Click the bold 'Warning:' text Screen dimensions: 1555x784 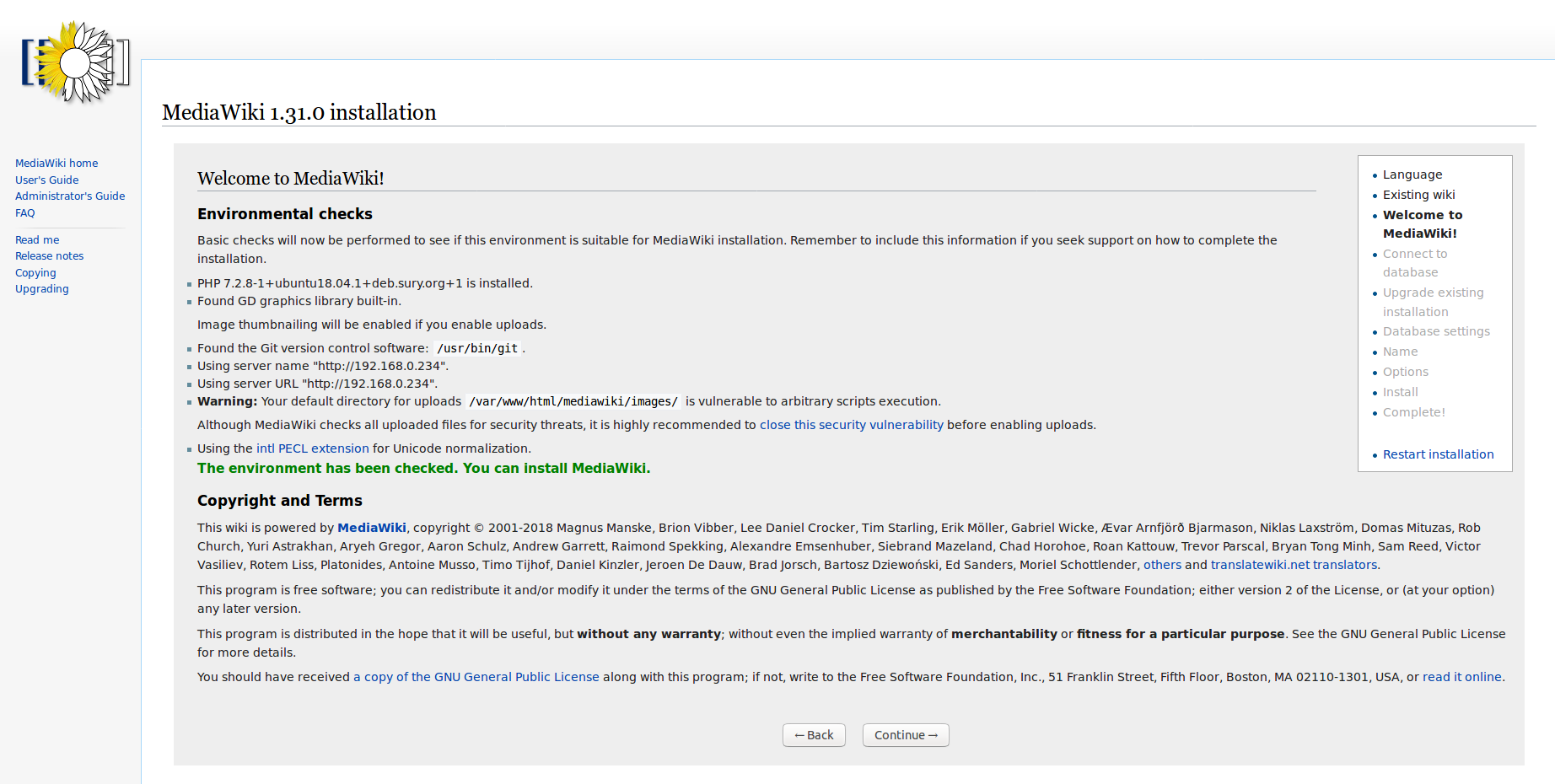(x=227, y=401)
